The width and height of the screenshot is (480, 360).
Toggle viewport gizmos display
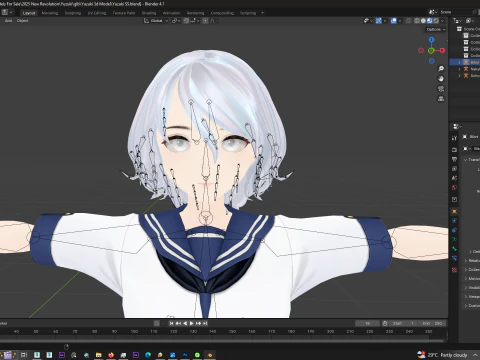(379, 21)
